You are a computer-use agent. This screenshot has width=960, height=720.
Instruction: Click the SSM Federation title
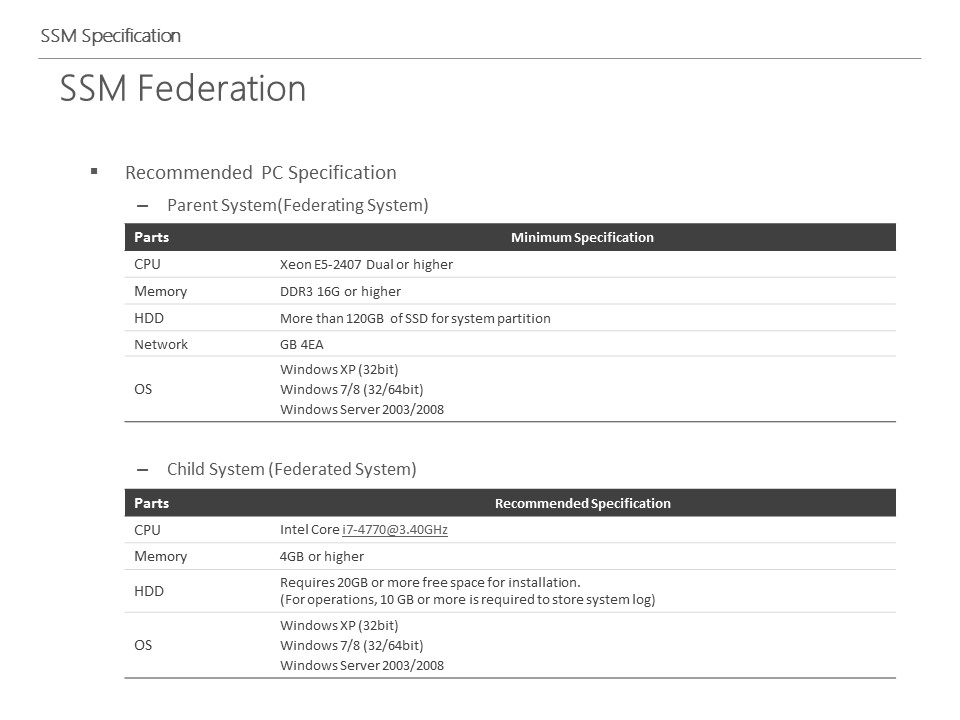[182, 88]
